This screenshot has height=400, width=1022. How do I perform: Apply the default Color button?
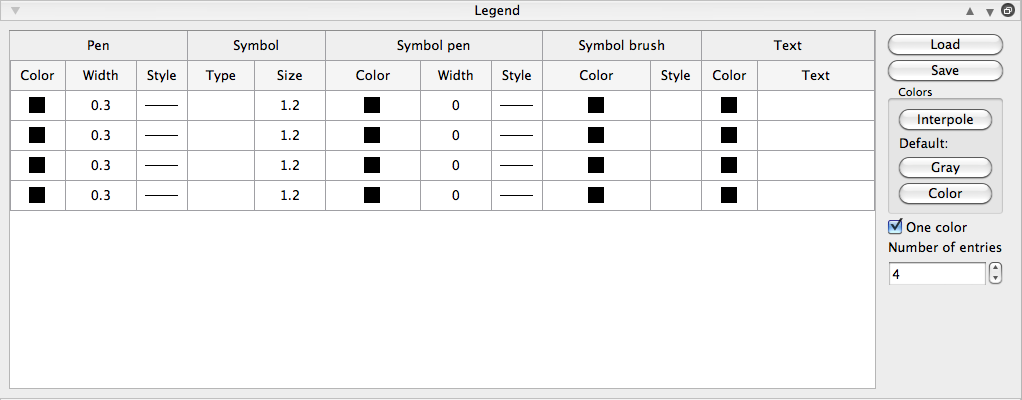[945, 194]
